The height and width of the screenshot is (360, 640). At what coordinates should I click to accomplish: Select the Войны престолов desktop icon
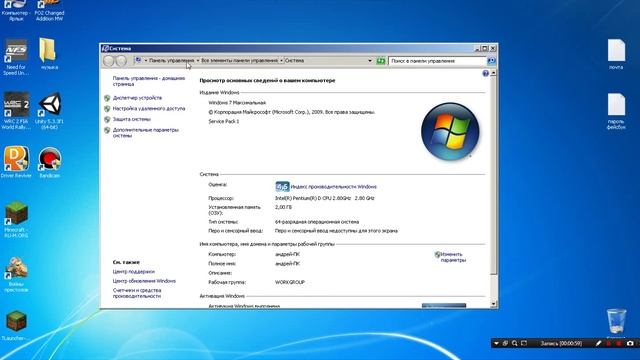[x=16, y=274]
